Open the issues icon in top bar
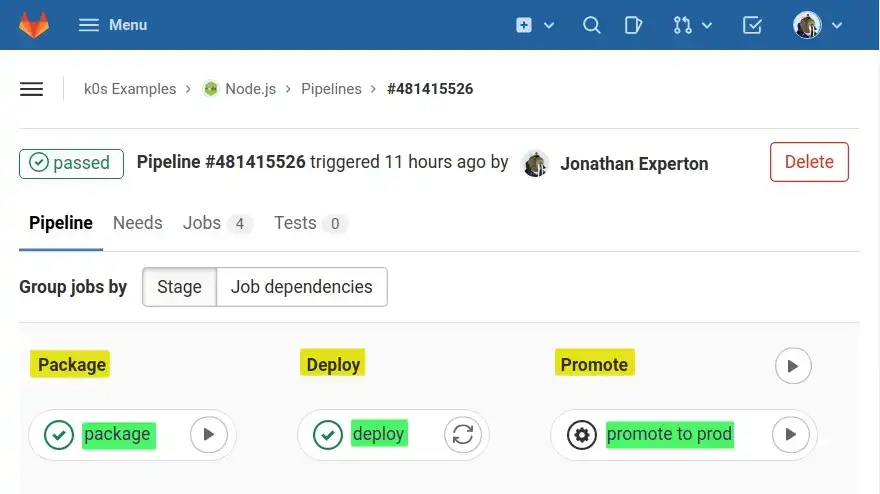The image size is (880, 494). [633, 25]
